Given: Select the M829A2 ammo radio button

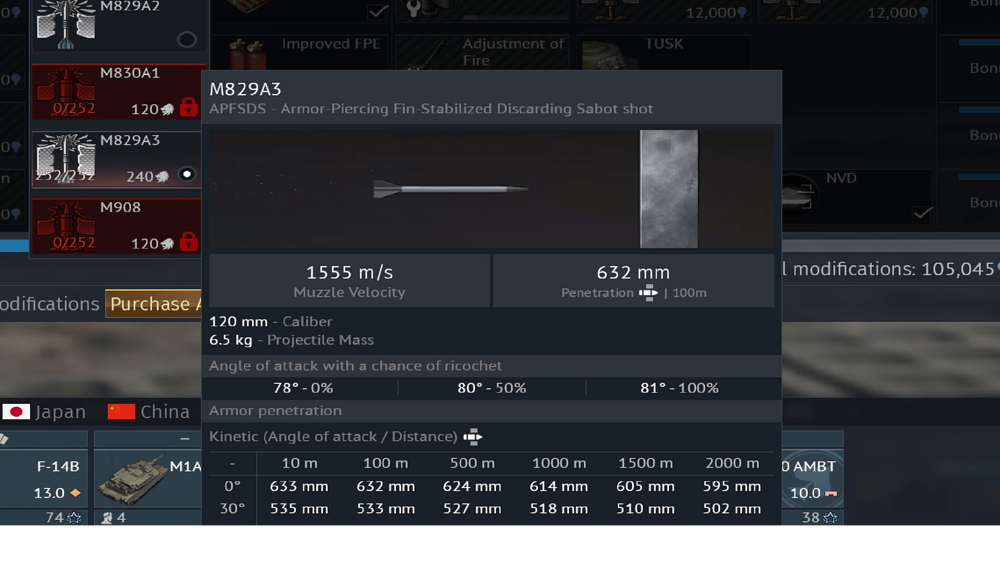Looking at the screenshot, I should pyautogui.click(x=187, y=40).
